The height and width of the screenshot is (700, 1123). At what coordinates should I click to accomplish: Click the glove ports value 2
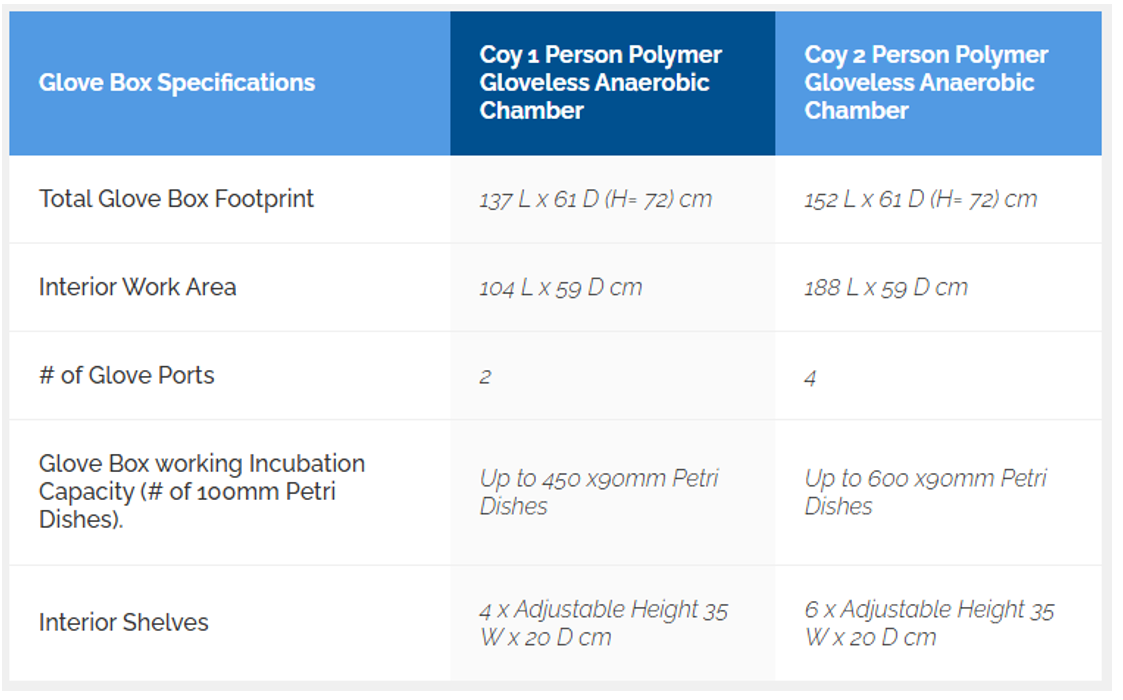click(485, 378)
